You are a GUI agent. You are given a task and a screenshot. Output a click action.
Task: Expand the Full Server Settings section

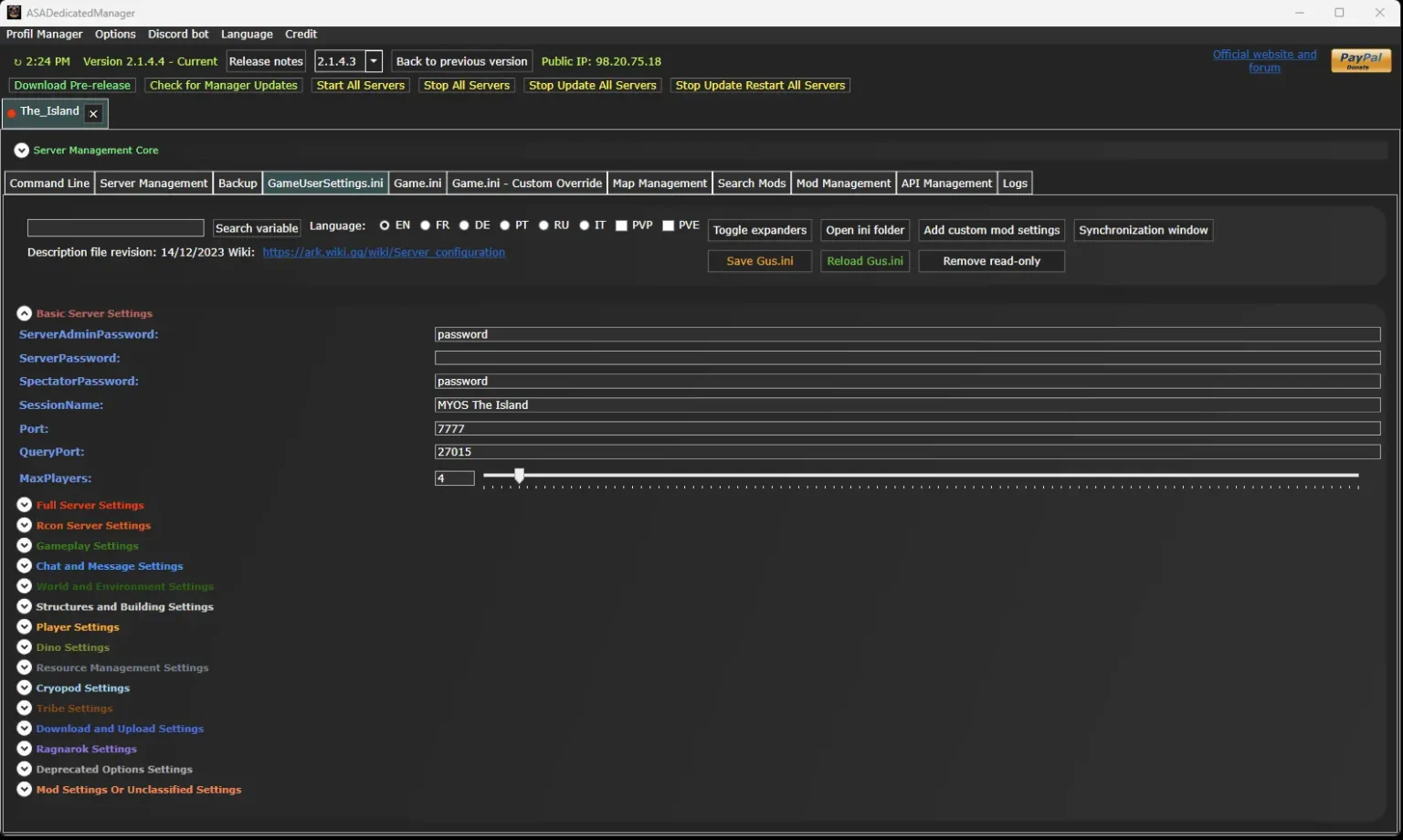tap(25, 505)
